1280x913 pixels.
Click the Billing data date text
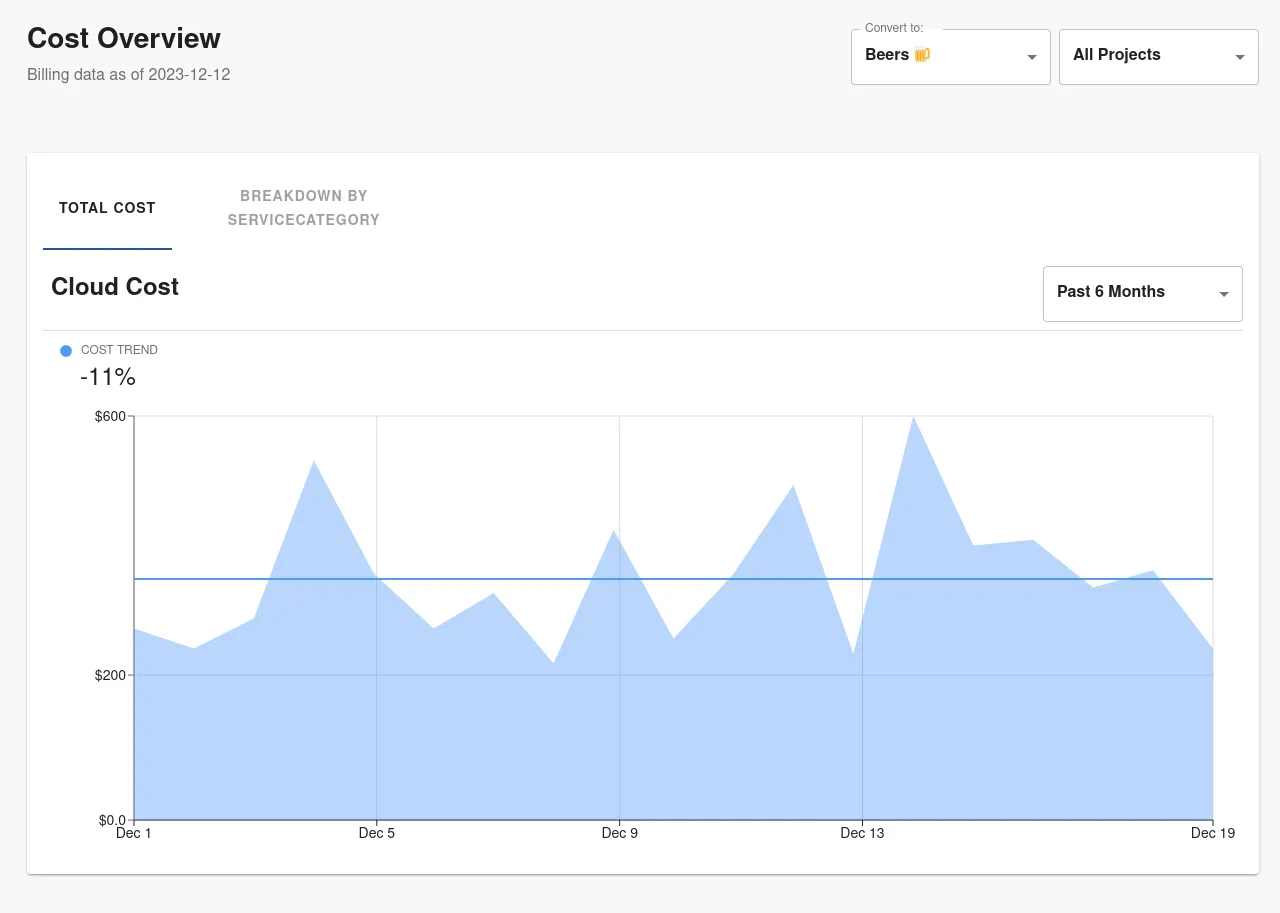pos(129,75)
